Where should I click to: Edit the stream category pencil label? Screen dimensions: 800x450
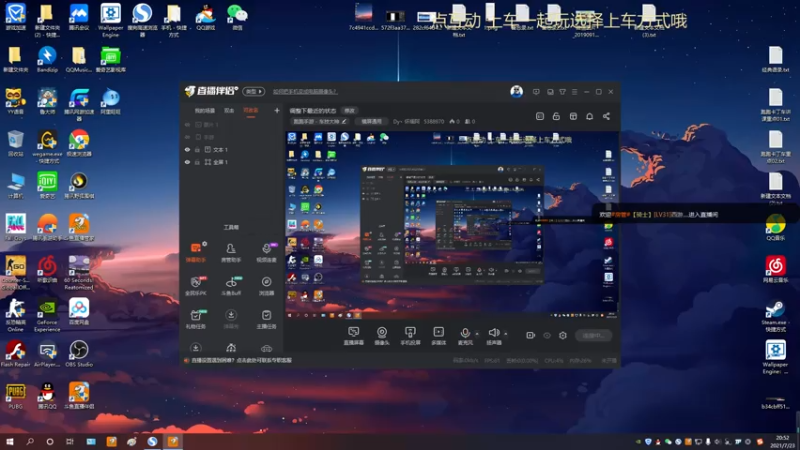pos(320,121)
